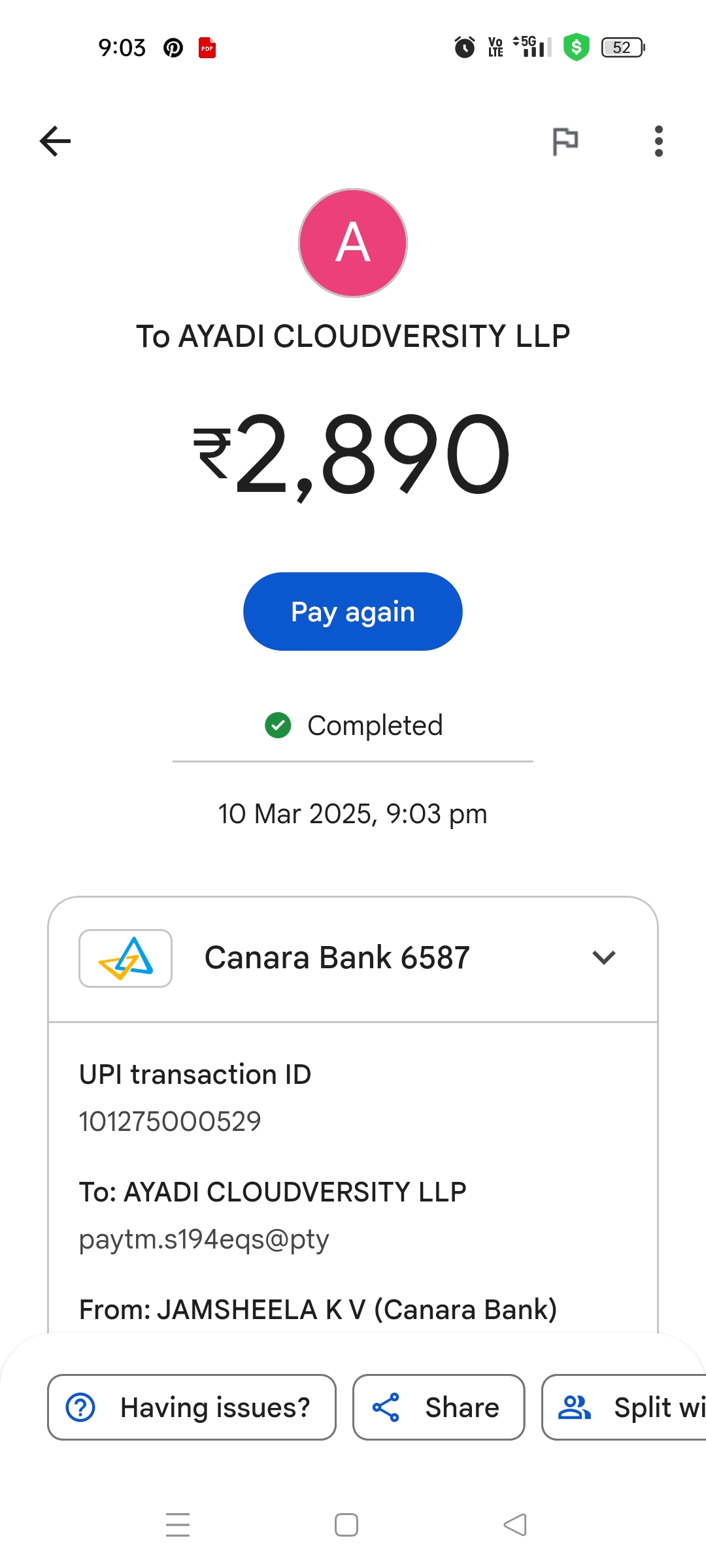The width and height of the screenshot is (706, 1568).
Task: Tap the UPI transaction ID number
Action: (x=170, y=1121)
